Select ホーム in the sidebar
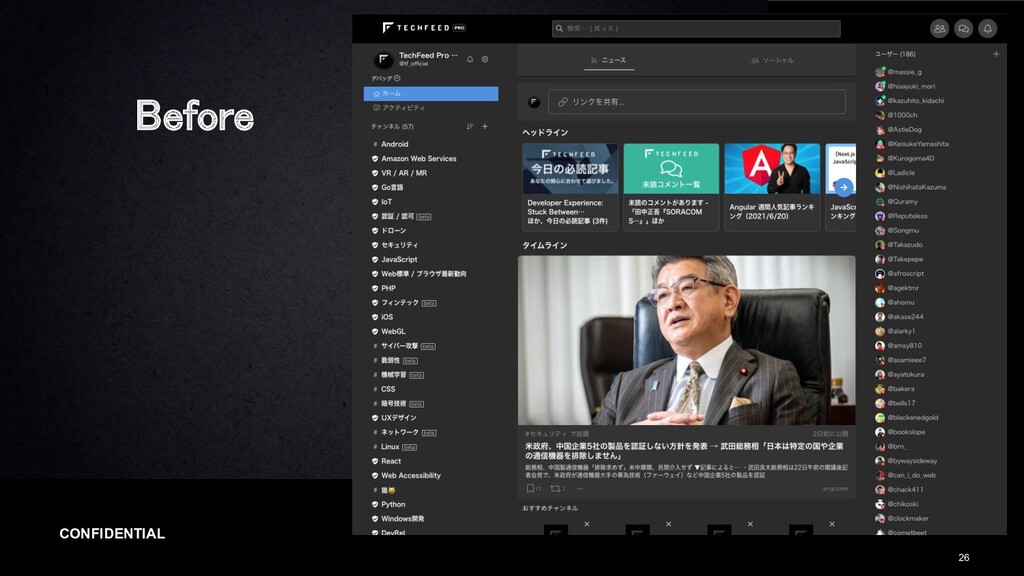1024x576 pixels. click(x=431, y=94)
